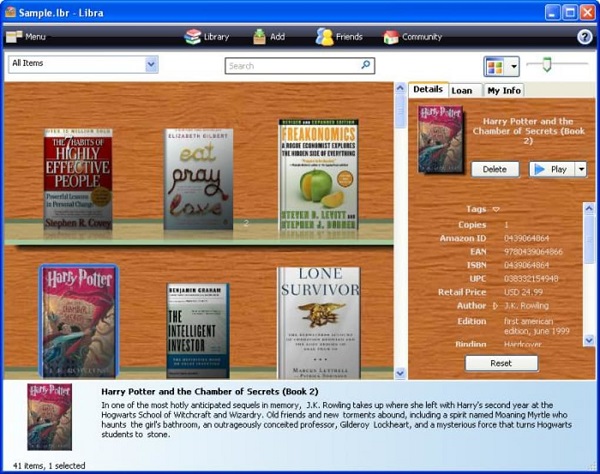Viewport: 600px width, 474px height.
Task: Switch to the My Info tab
Action: pos(504,90)
